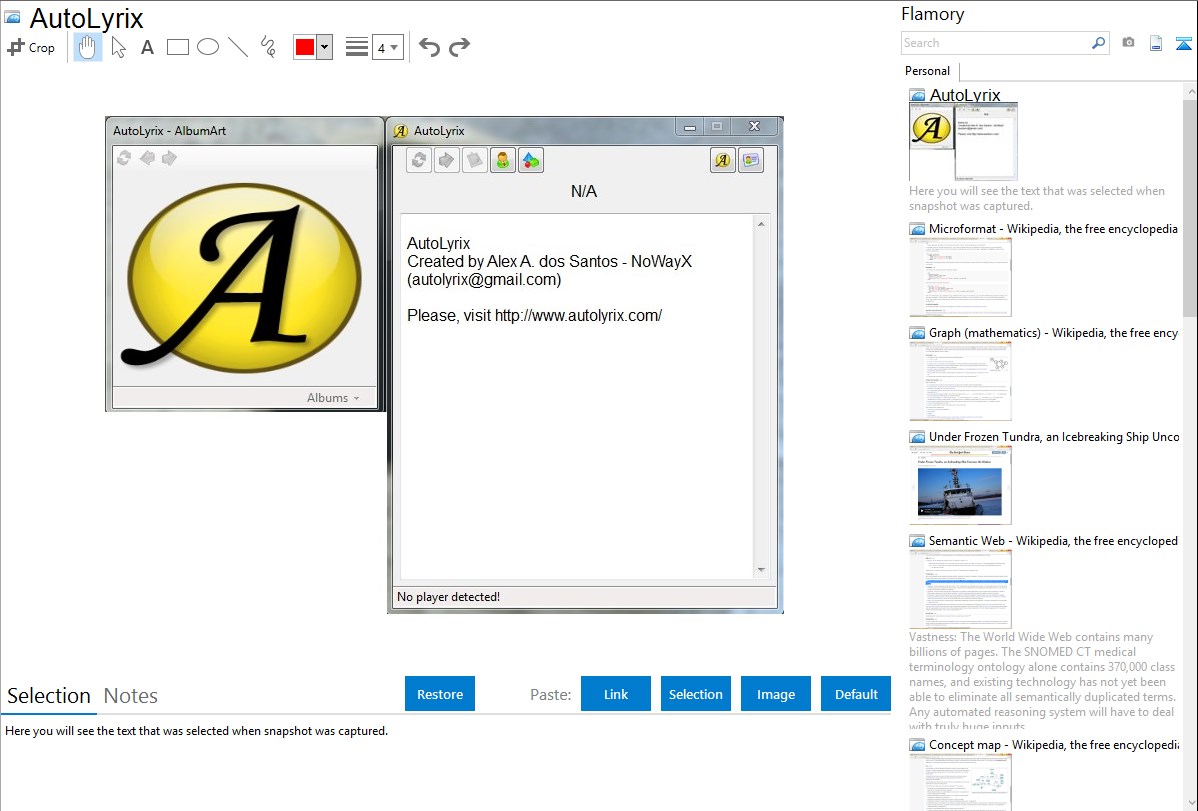Click the camera capture snapshot icon
The width and height of the screenshot is (1198, 811).
pyautogui.click(x=1128, y=43)
